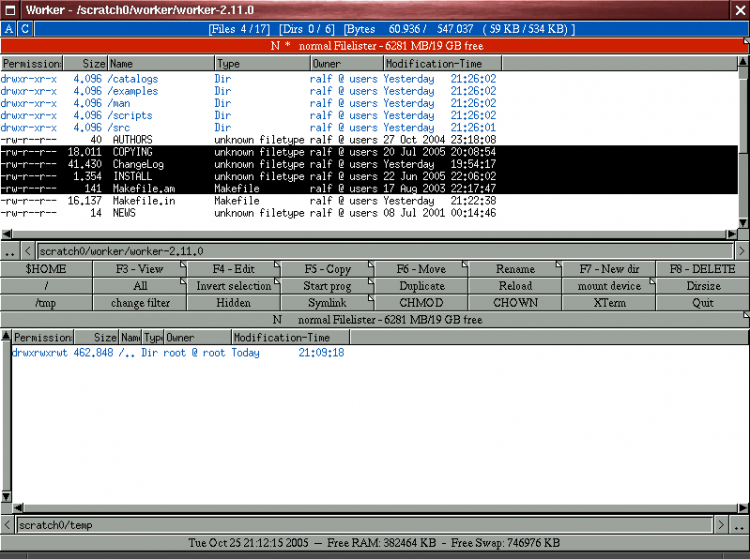The width and height of the screenshot is (750, 559).
Task: Click up arrow of lower panel scrollbar
Action: click(x=6, y=336)
